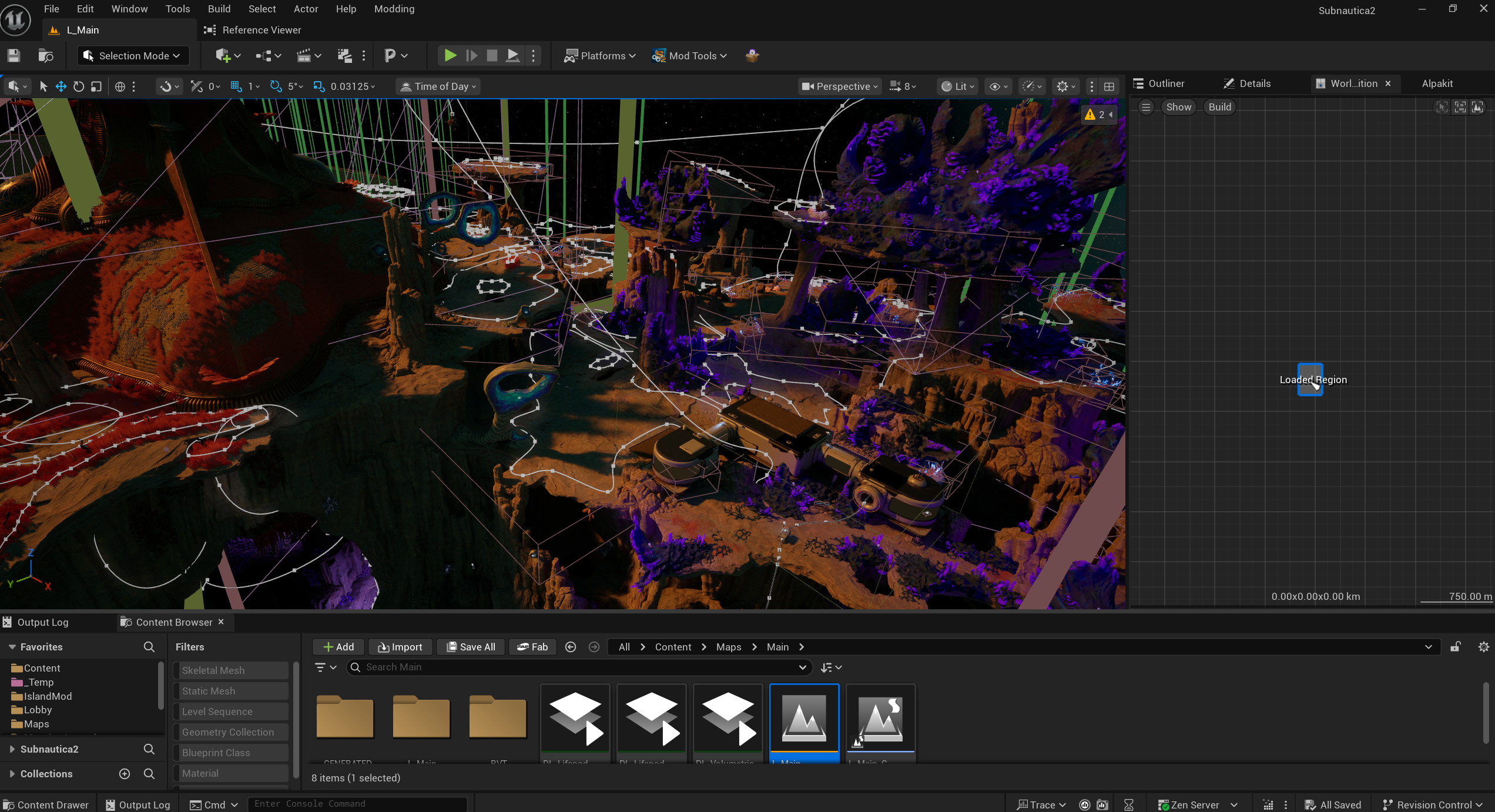
Task: Open the Platforms dropdown
Action: (x=600, y=56)
